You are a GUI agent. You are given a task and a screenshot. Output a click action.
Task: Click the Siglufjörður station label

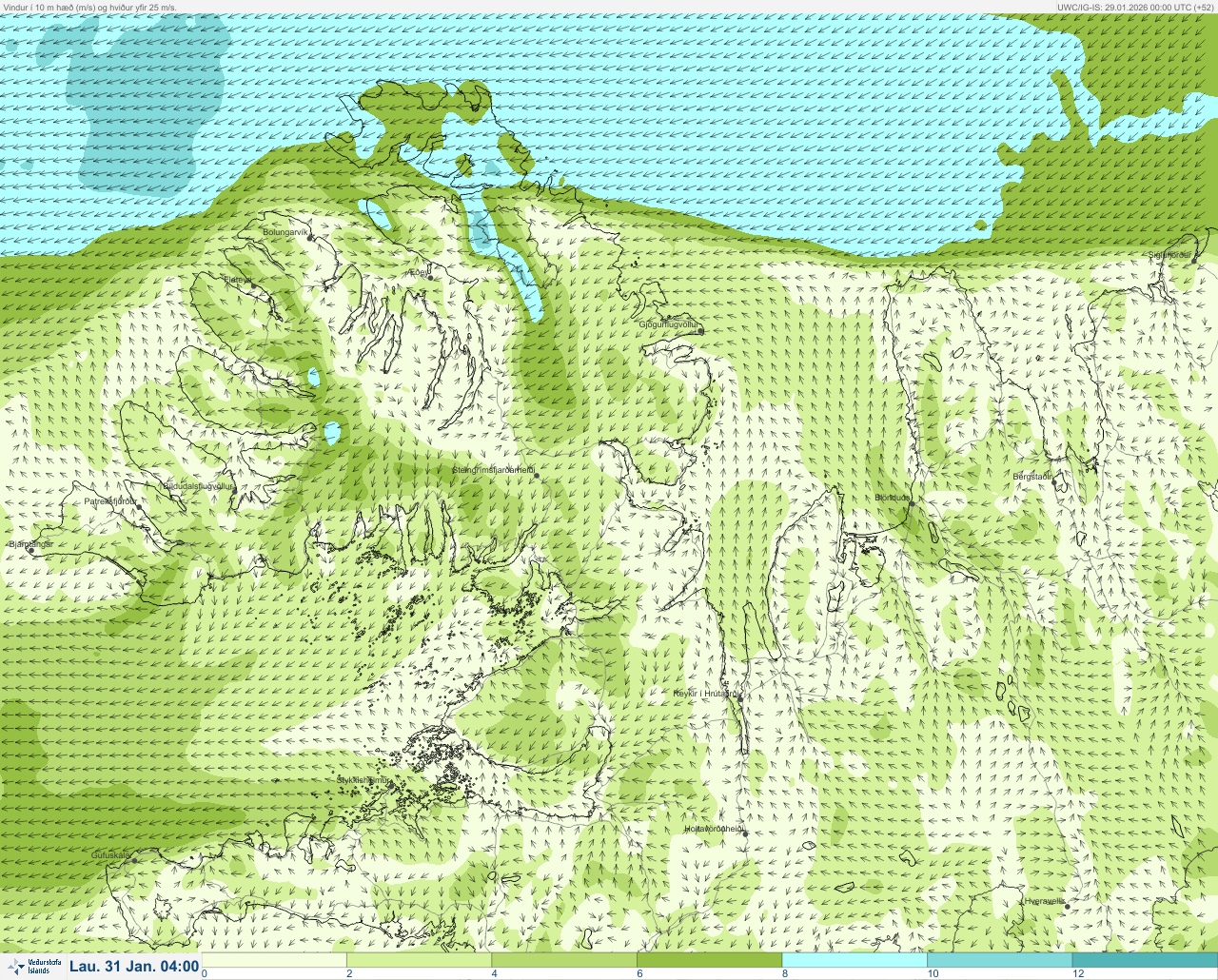click(1169, 255)
